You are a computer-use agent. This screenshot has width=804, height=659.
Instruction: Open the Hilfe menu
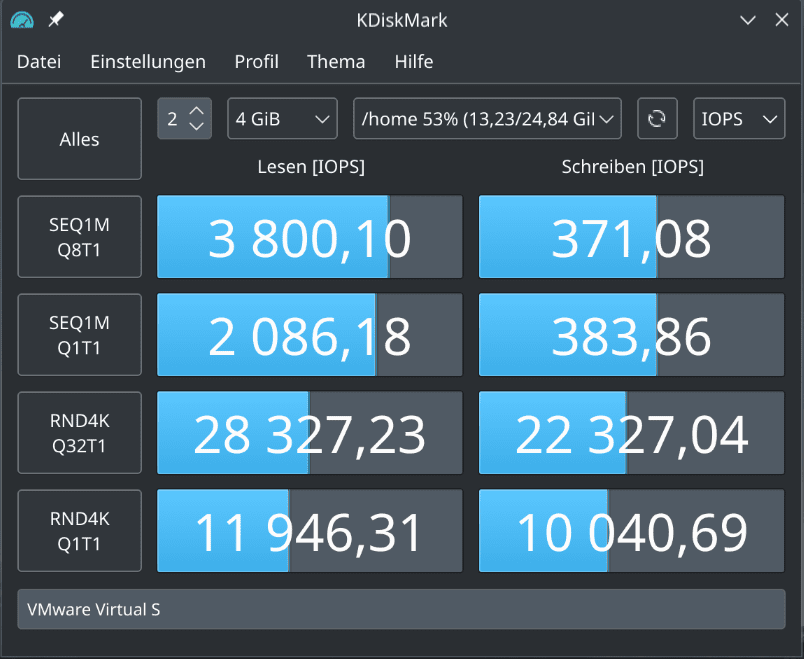[x=414, y=62]
